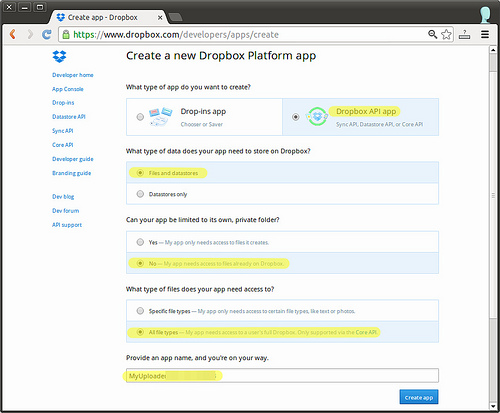Select Yes for private folder access
This screenshot has width=500, height=413.
coord(140,242)
